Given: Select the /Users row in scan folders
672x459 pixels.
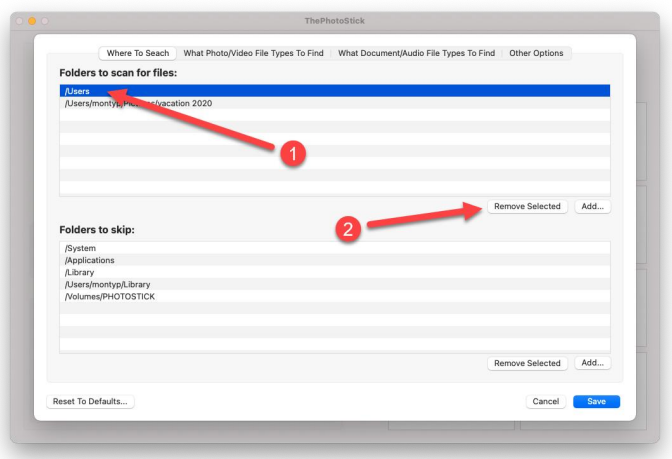Looking at the screenshot, I should coord(335,91).
